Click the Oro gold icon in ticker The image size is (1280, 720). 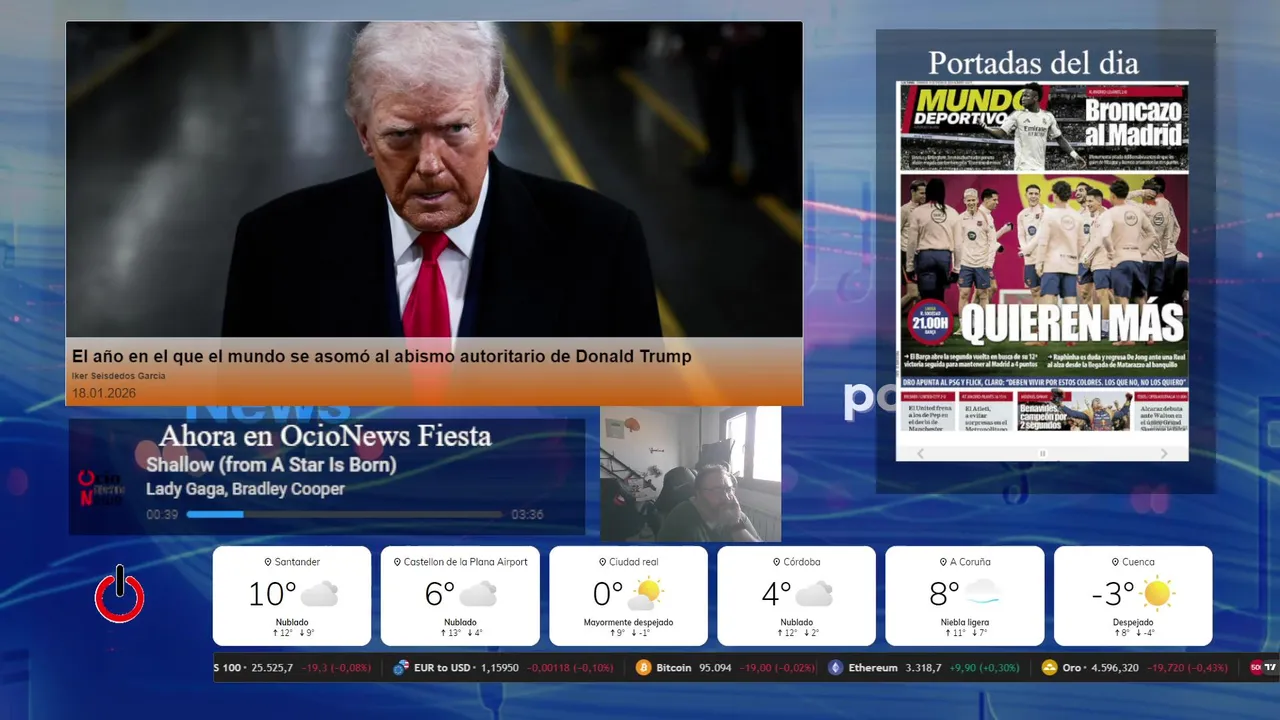click(1049, 667)
